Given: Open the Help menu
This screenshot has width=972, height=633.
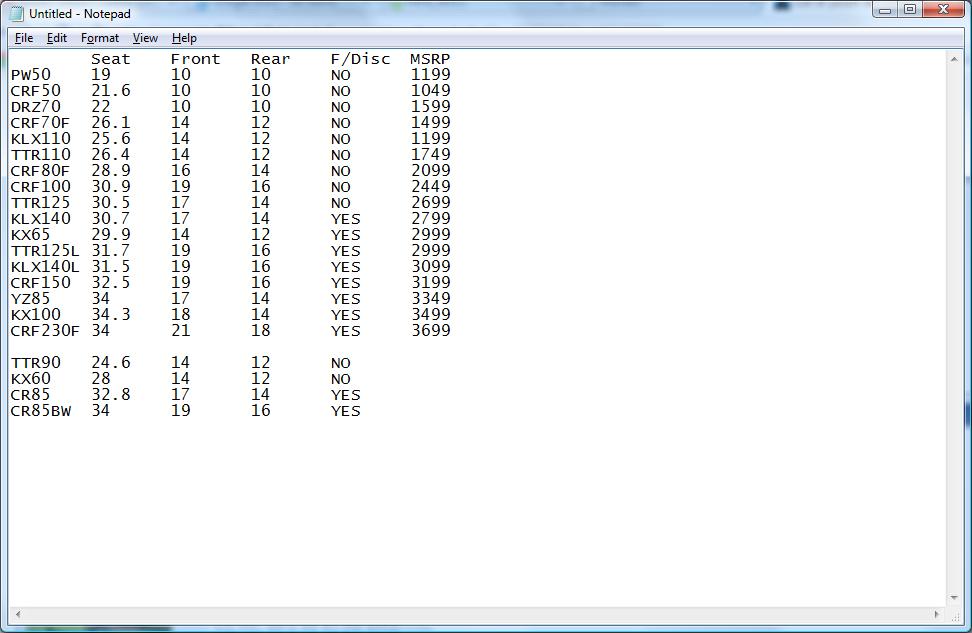Looking at the screenshot, I should [184, 38].
